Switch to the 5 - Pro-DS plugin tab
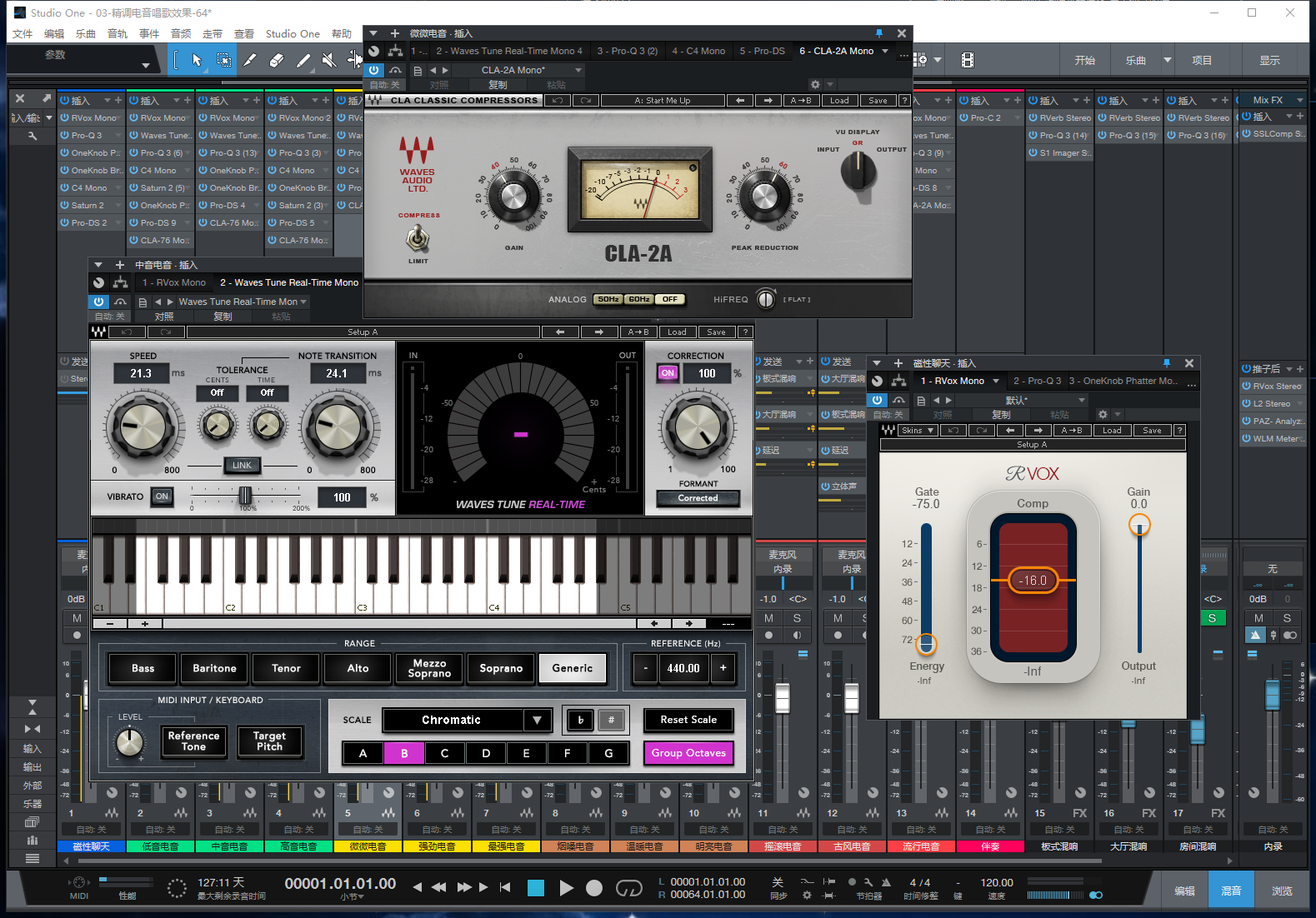This screenshot has height=918, width=1316. pyautogui.click(x=762, y=51)
